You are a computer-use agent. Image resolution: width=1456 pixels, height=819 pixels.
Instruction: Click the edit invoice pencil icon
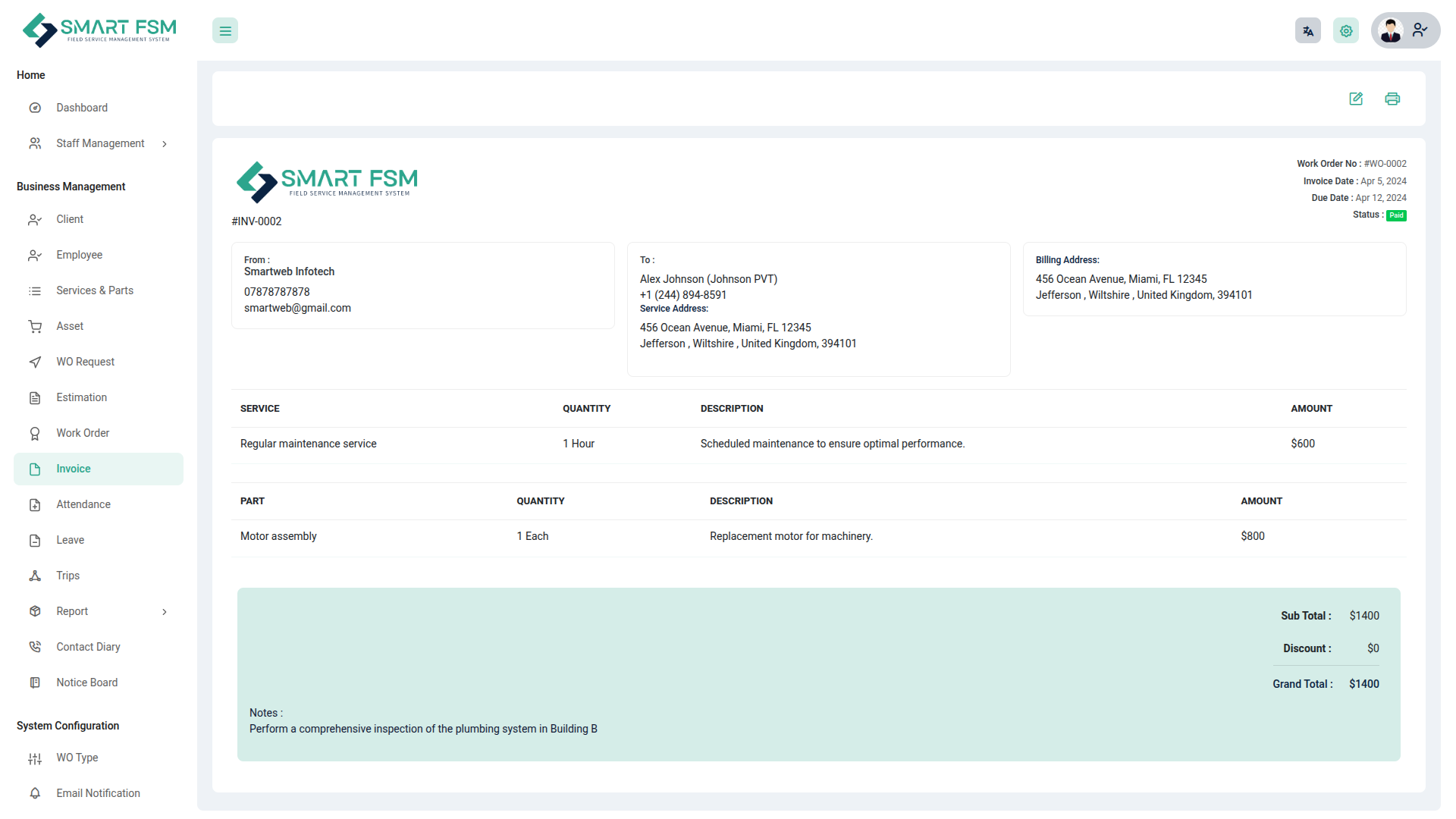pos(1356,99)
